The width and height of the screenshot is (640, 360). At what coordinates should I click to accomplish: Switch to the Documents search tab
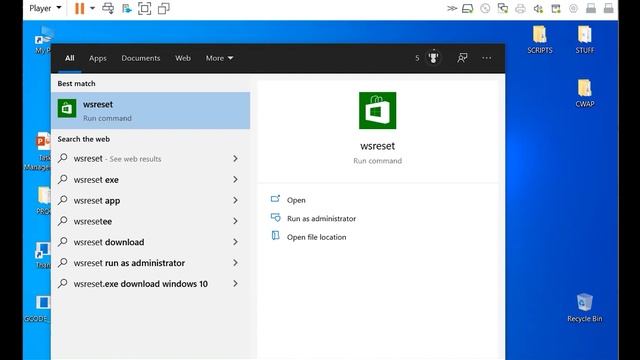pyautogui.click(x=141, y=58)
